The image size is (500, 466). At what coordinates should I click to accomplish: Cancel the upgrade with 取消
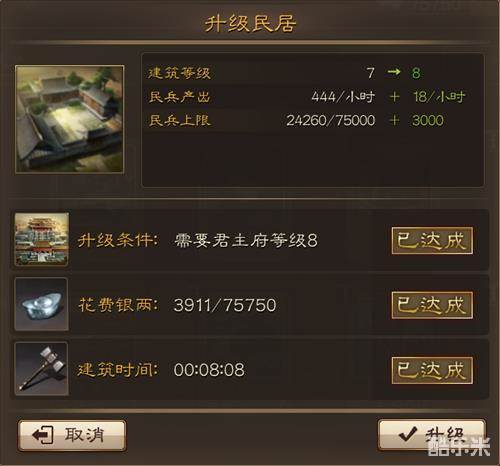[x=72, y=435]
